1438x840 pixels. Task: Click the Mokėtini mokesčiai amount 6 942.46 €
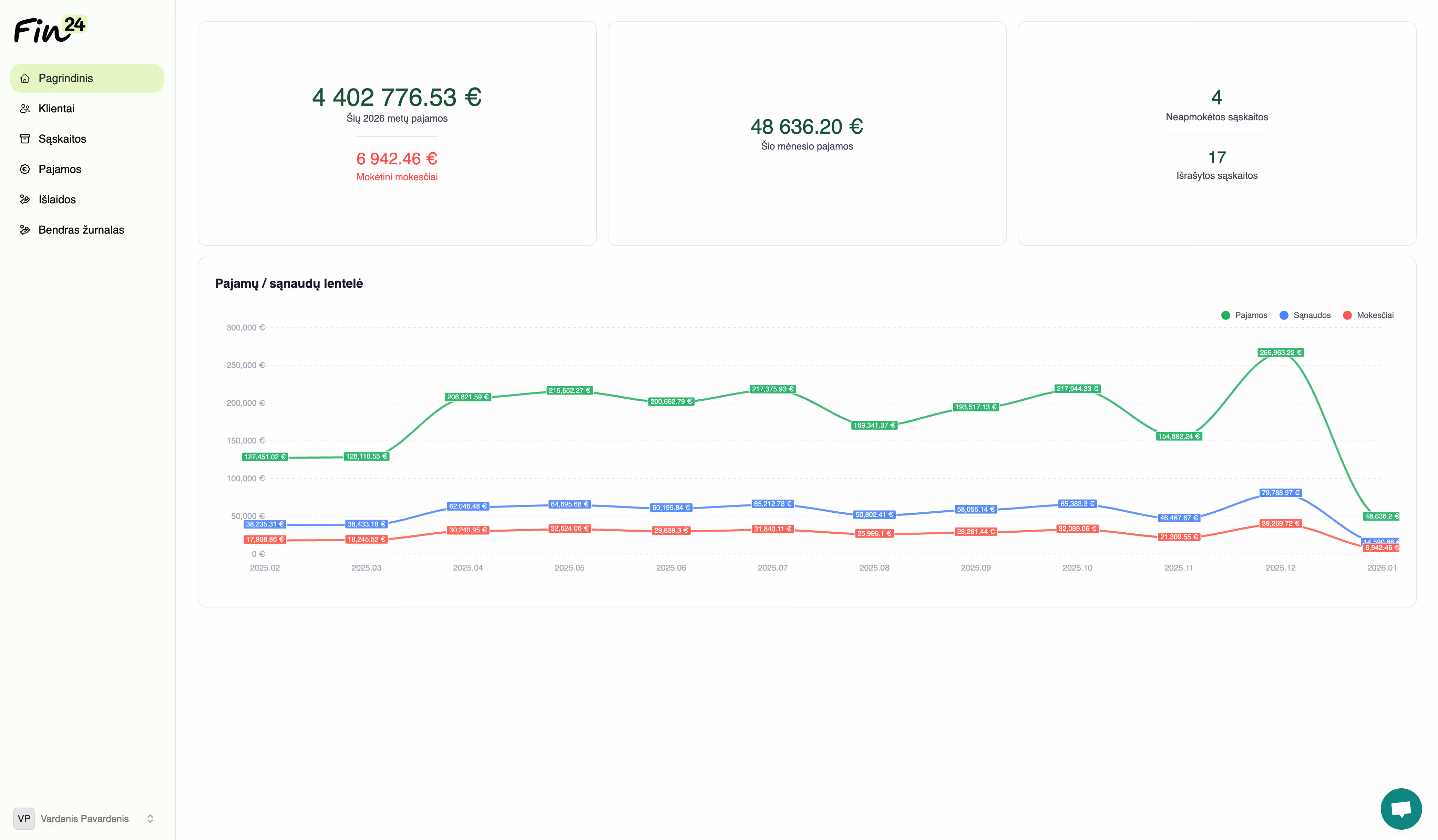397,158
